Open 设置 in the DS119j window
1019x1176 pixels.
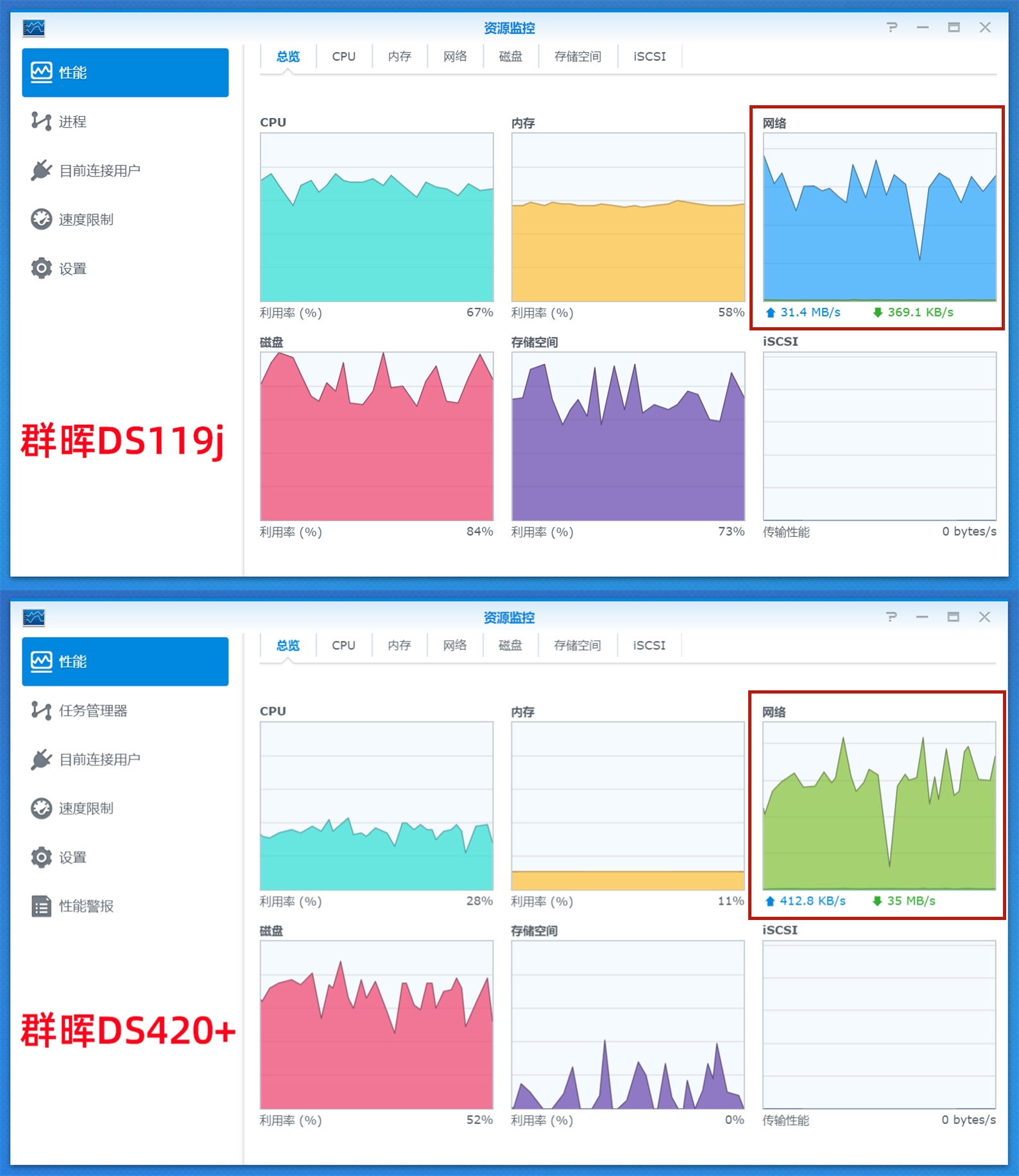coord(125,268)
